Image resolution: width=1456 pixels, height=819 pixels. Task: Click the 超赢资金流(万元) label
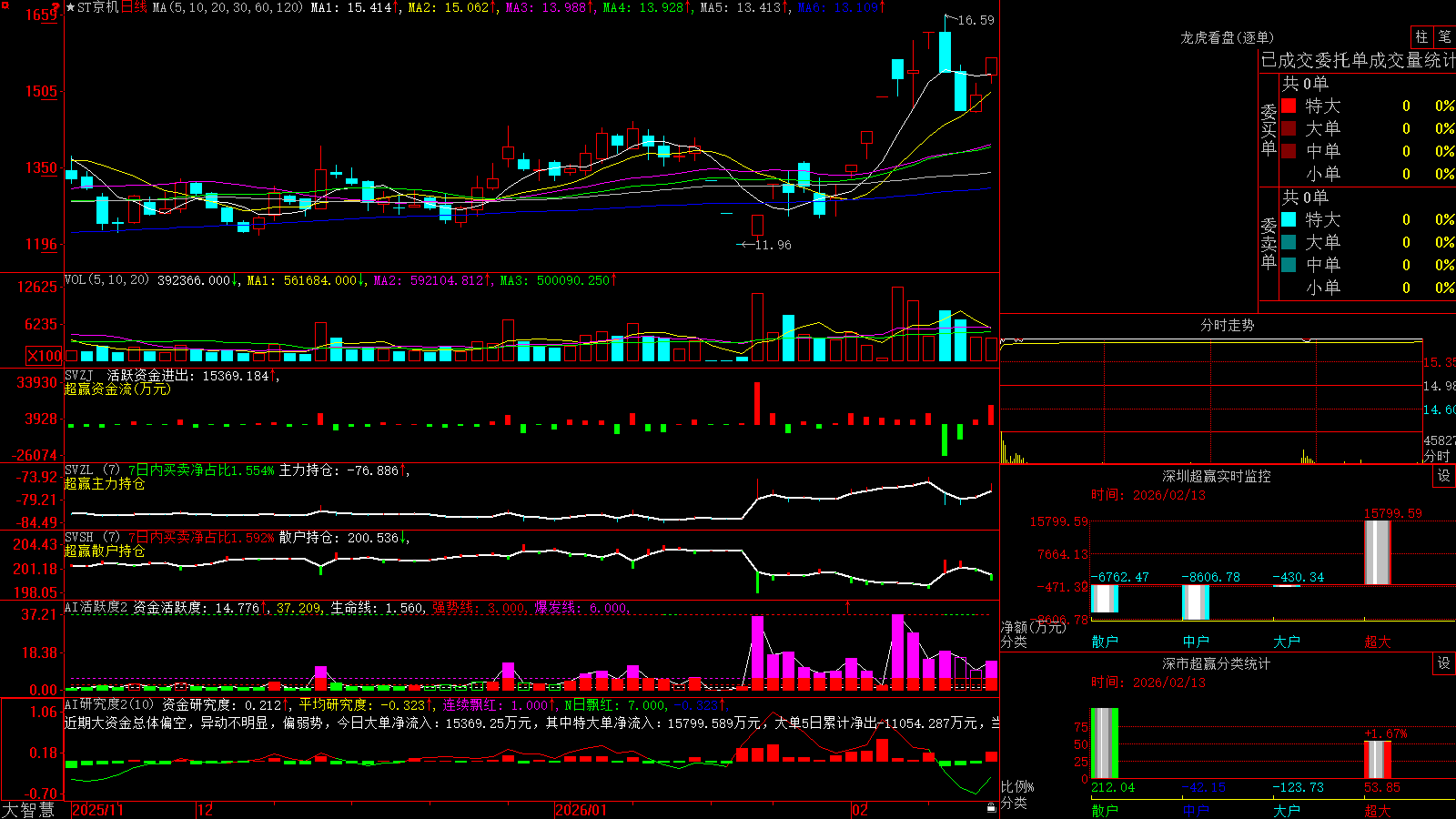[117, 389]
